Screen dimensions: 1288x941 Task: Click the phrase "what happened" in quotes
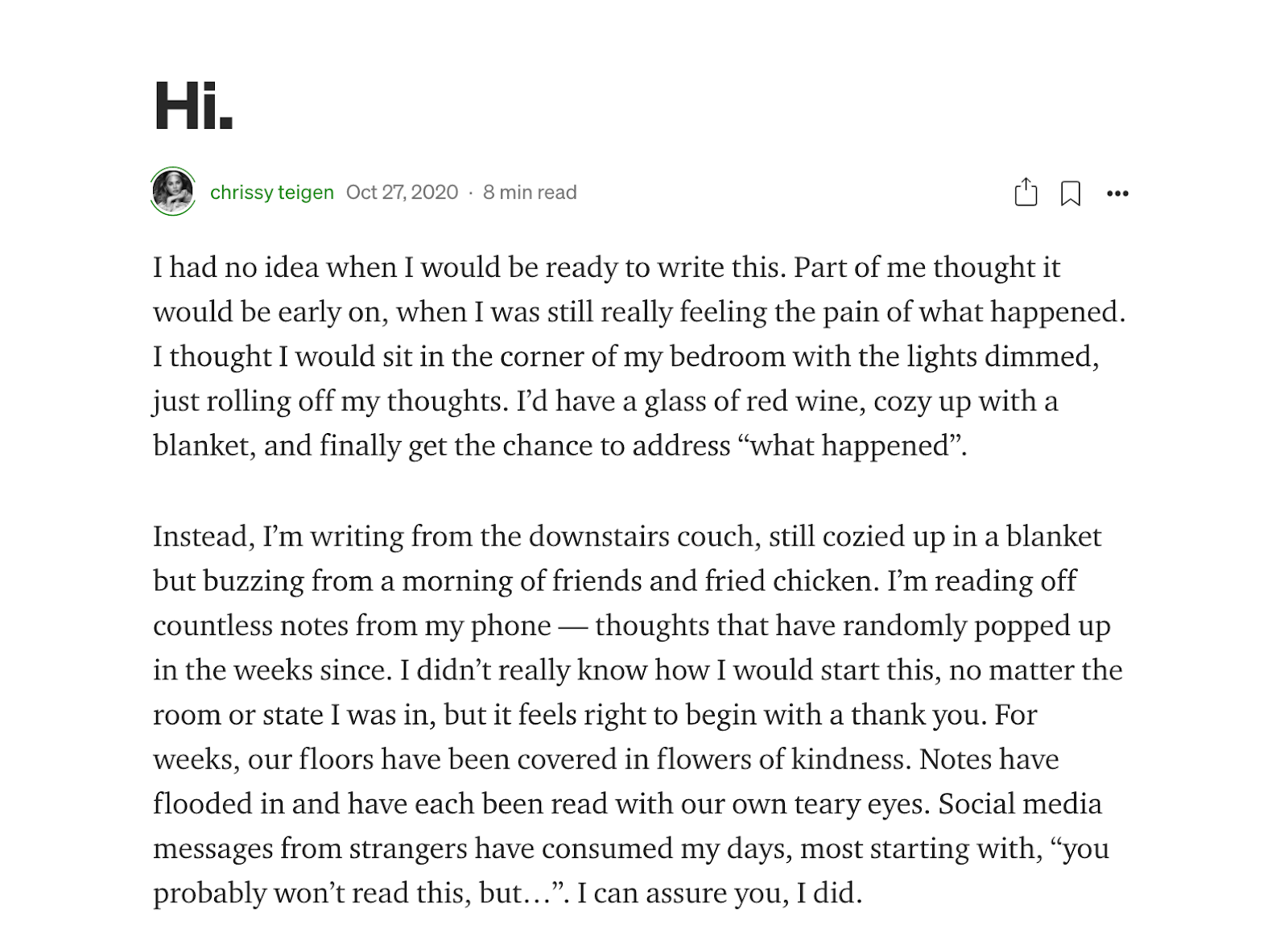tap(851, 446)
